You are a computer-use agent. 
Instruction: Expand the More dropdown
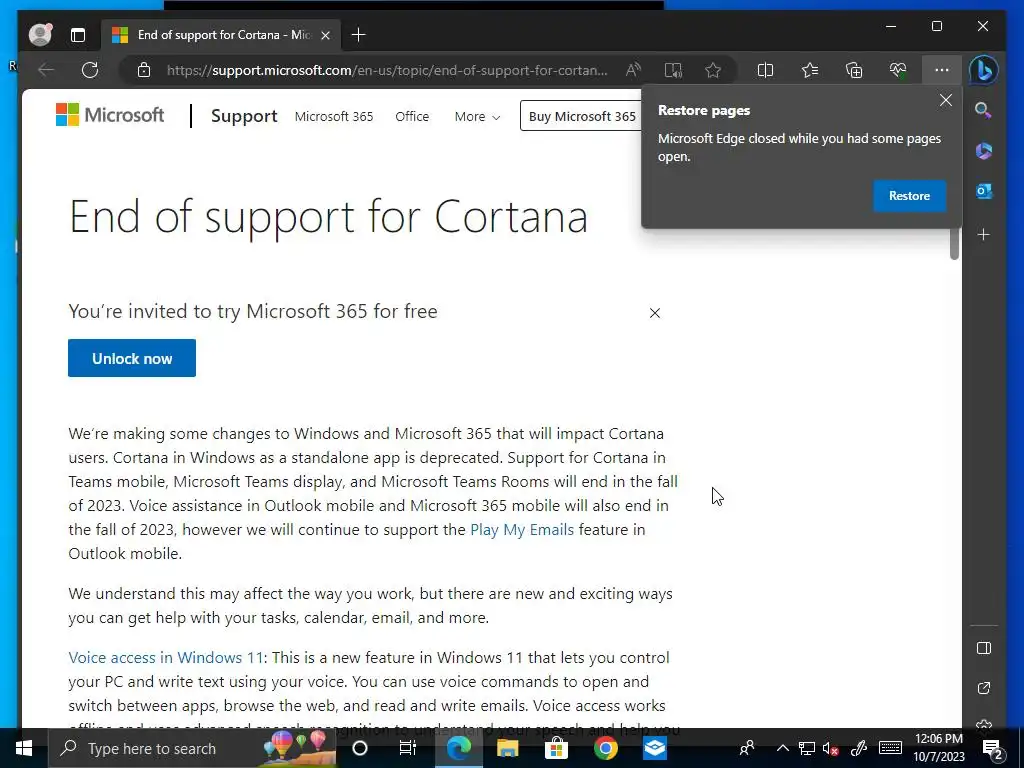pyautogui.click(x=477, y=116)
